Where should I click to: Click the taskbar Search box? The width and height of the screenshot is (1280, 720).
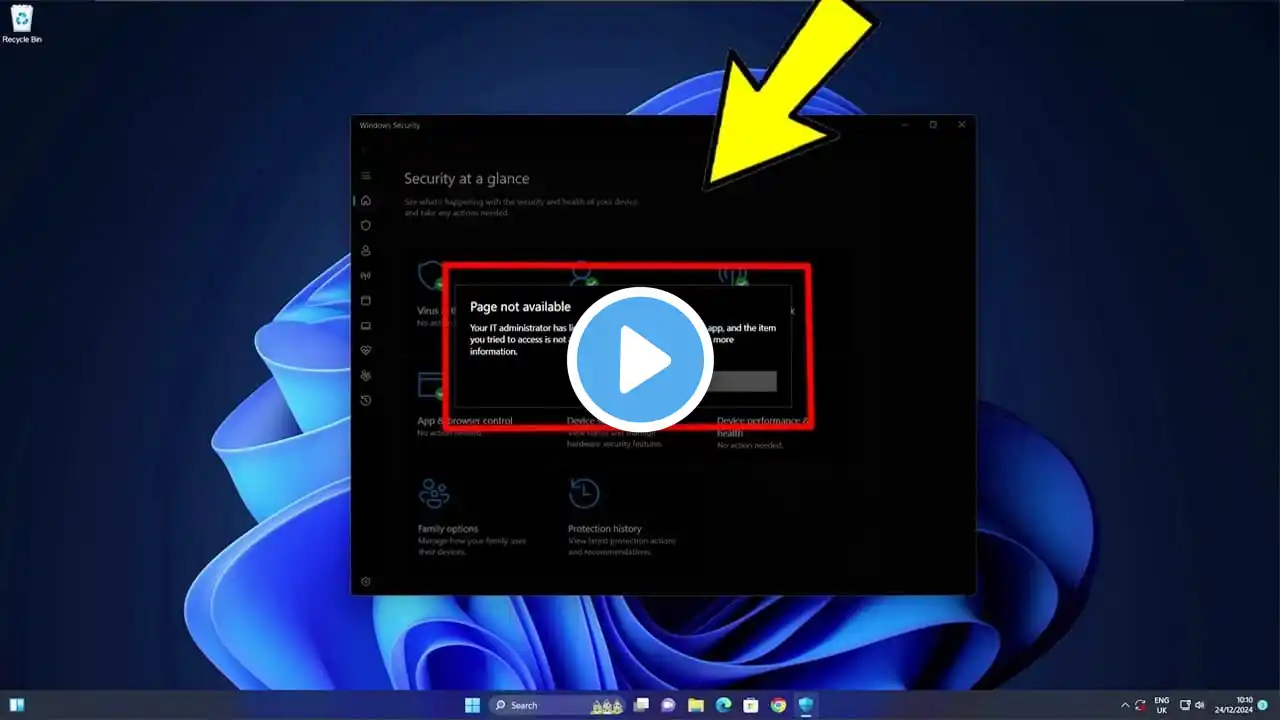pos(557,705)
